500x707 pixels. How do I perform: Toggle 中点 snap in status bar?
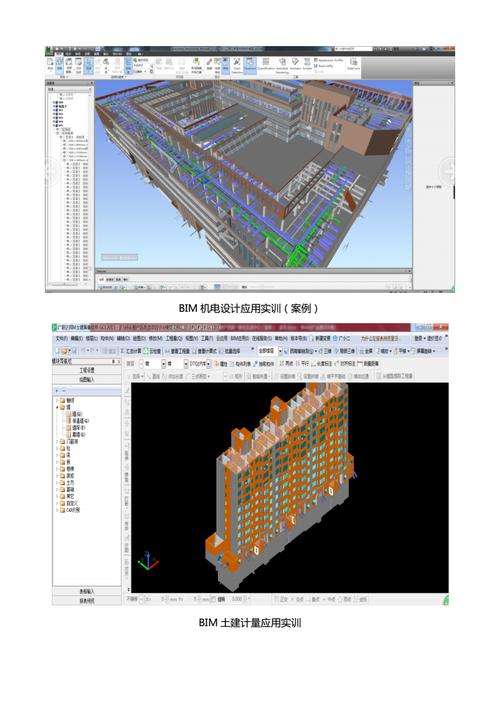(x=329, y=599)
